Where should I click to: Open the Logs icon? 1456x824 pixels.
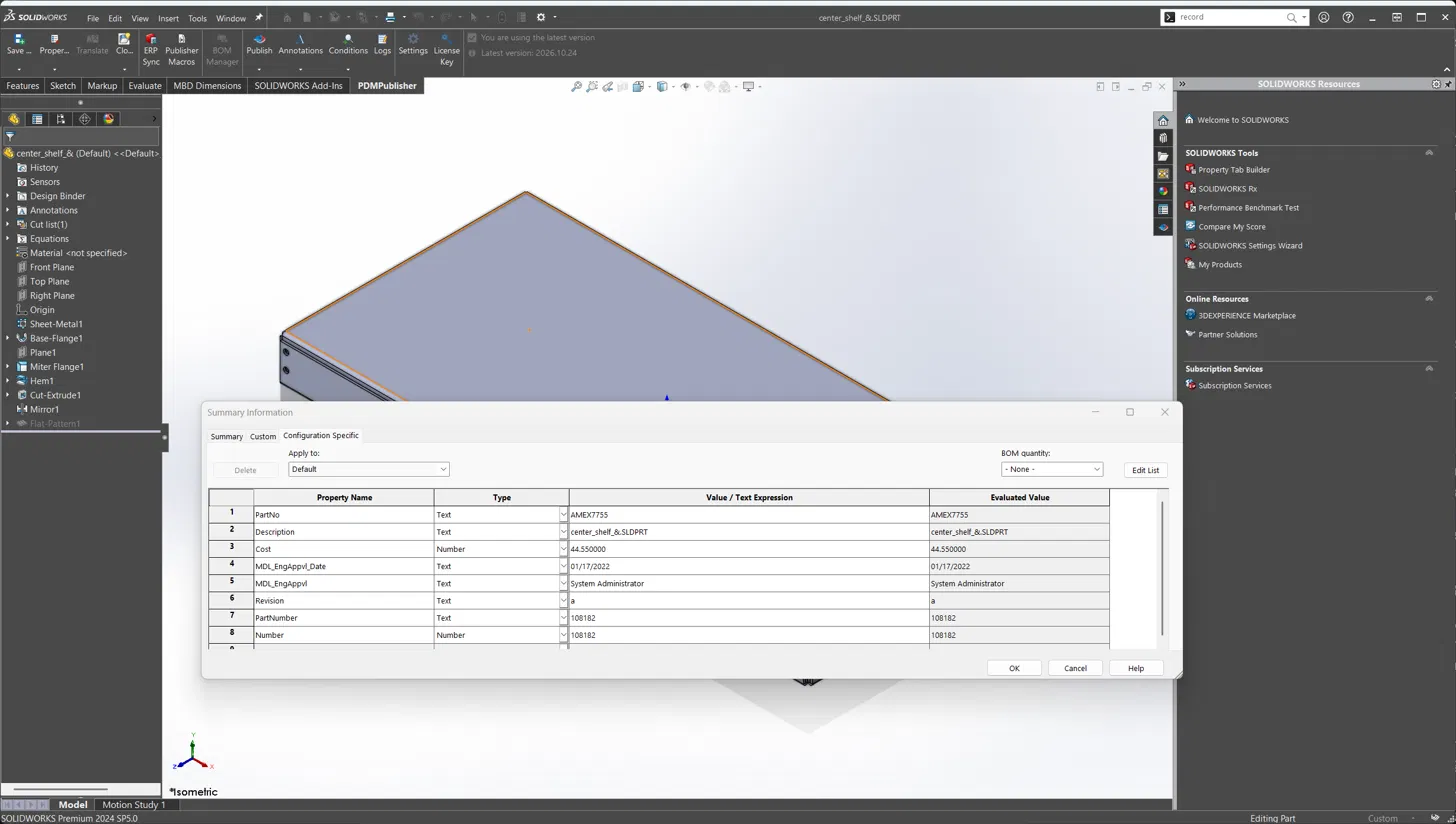(382, 45)
